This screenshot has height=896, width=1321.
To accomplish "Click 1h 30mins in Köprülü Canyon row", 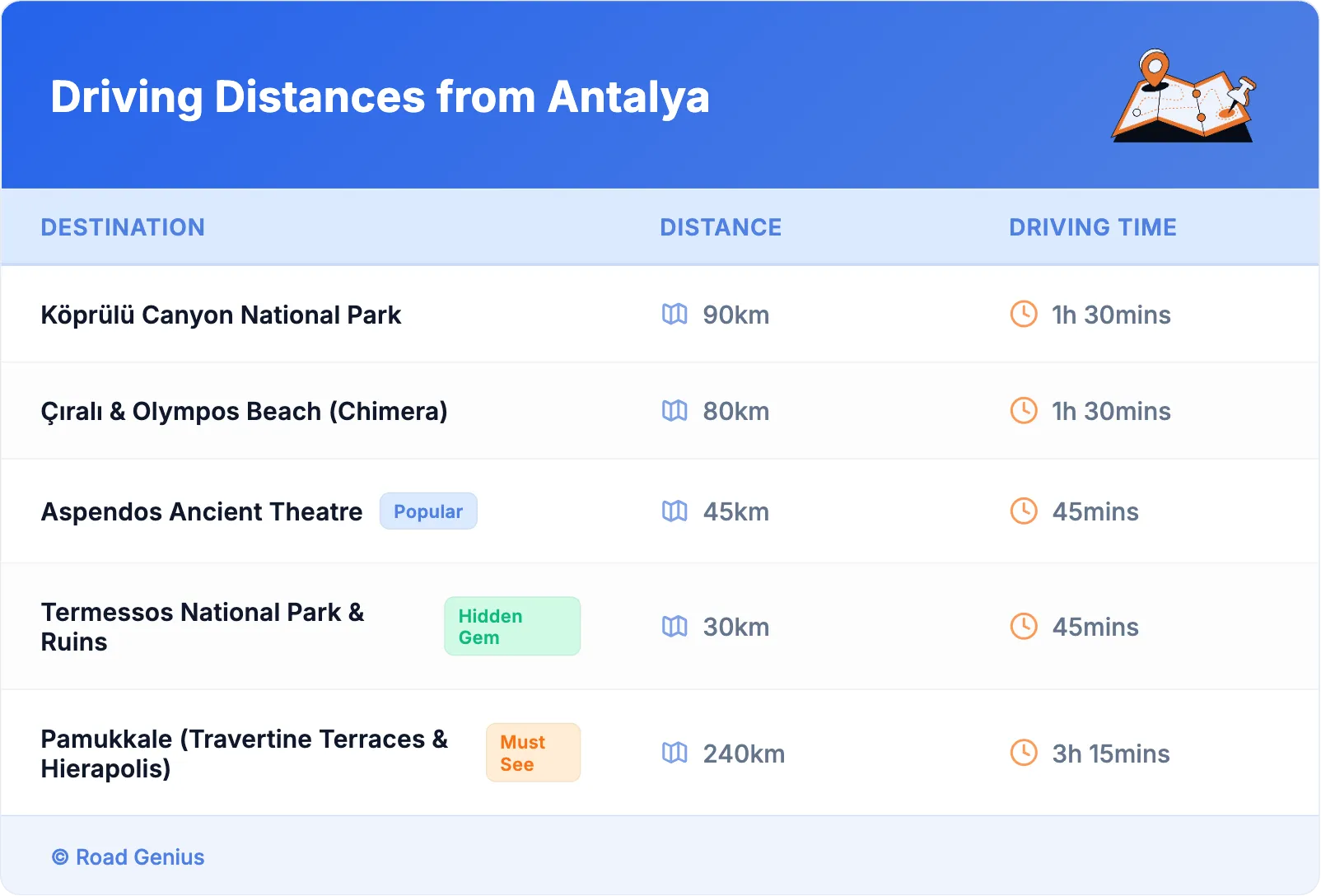I will click(1111, 315).
